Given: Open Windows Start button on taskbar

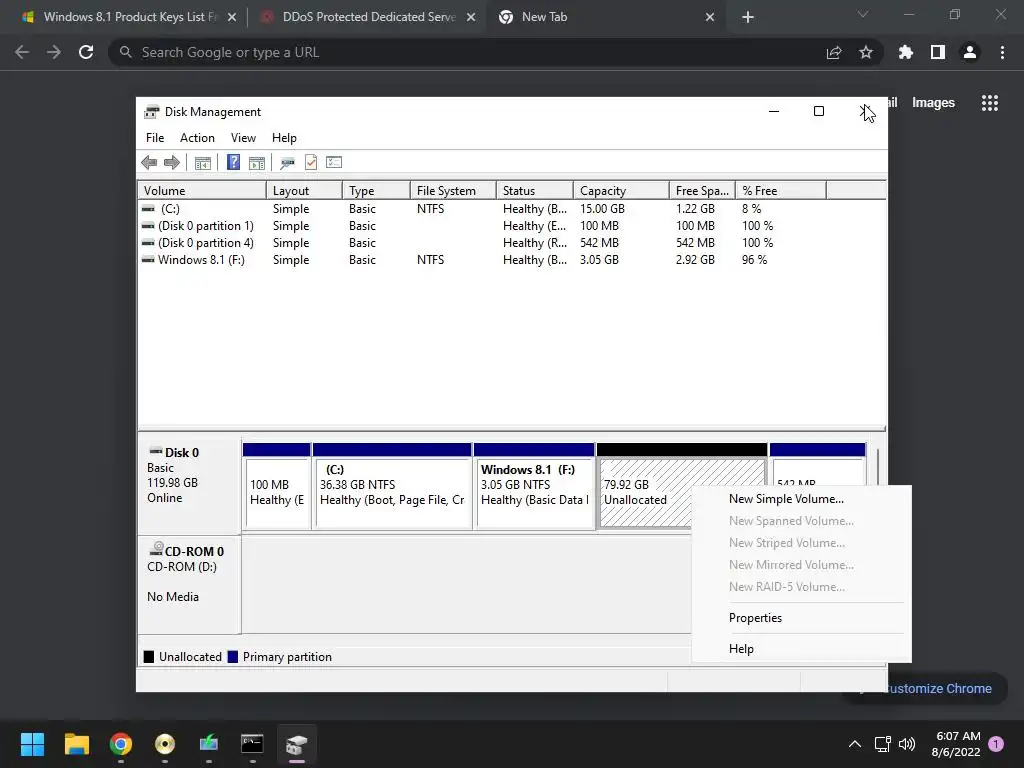Looking at the screenshot, I should tap(32, 744).
